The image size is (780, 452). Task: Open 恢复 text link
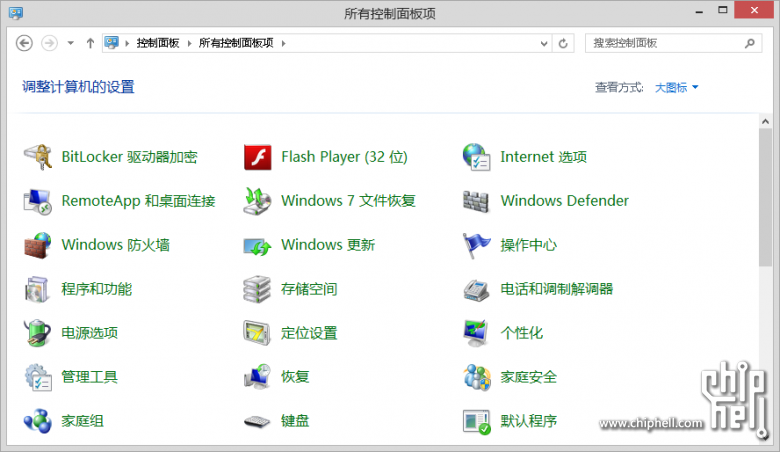(x=295, y=377)
